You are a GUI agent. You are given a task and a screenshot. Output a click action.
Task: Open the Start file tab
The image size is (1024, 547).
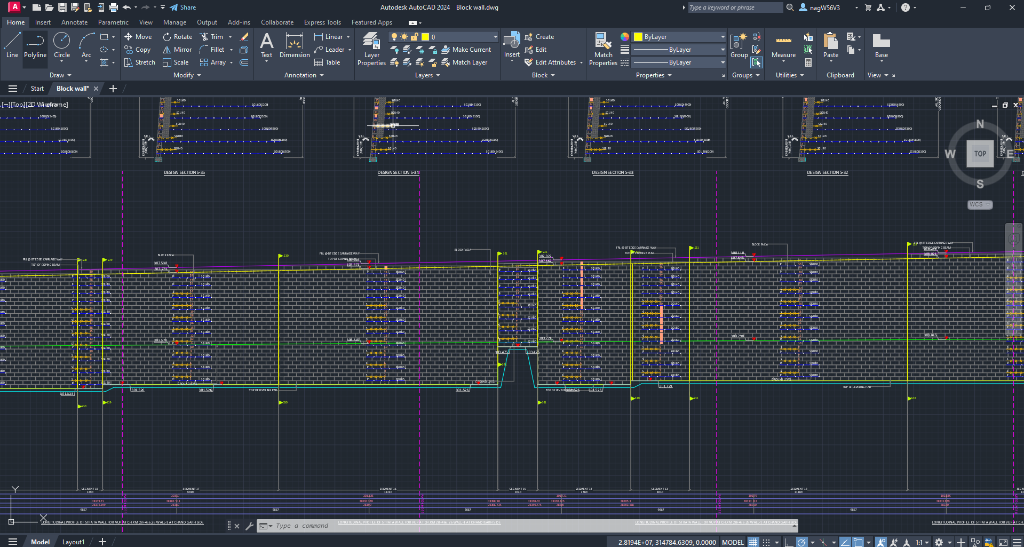click(37, 88)
